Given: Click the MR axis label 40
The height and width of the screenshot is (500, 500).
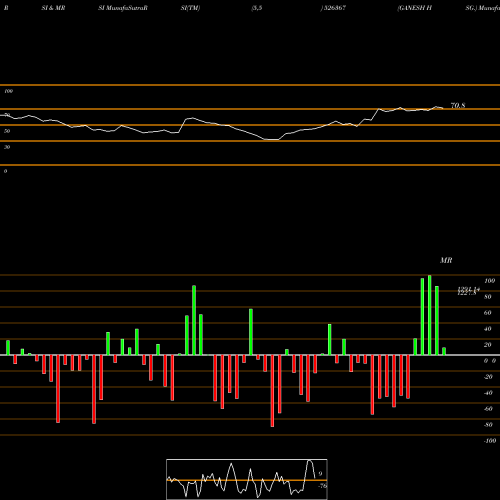Looking at the screenshot, I should click(488, 329).
